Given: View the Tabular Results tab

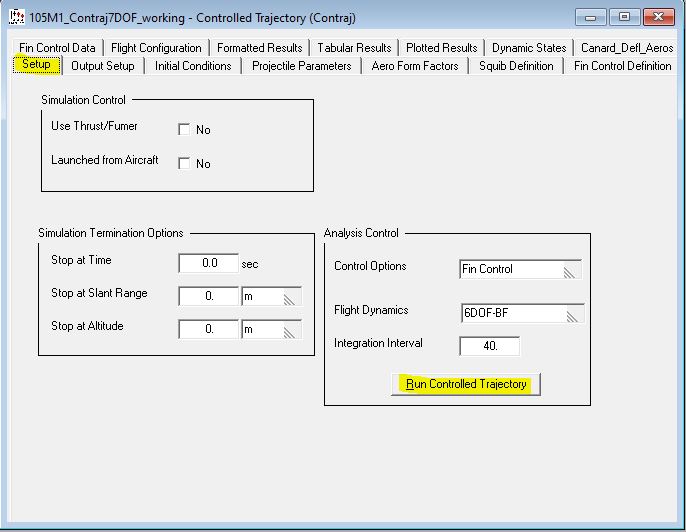Looking at the screenshot, I should click(x=354, y=48).
